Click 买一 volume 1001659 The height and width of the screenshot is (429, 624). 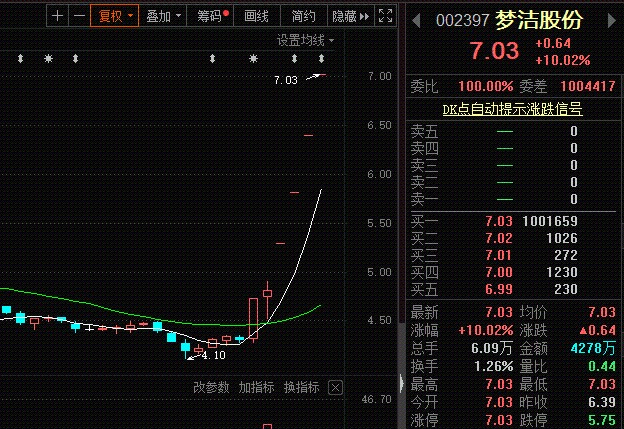click(x=550, y=221)
